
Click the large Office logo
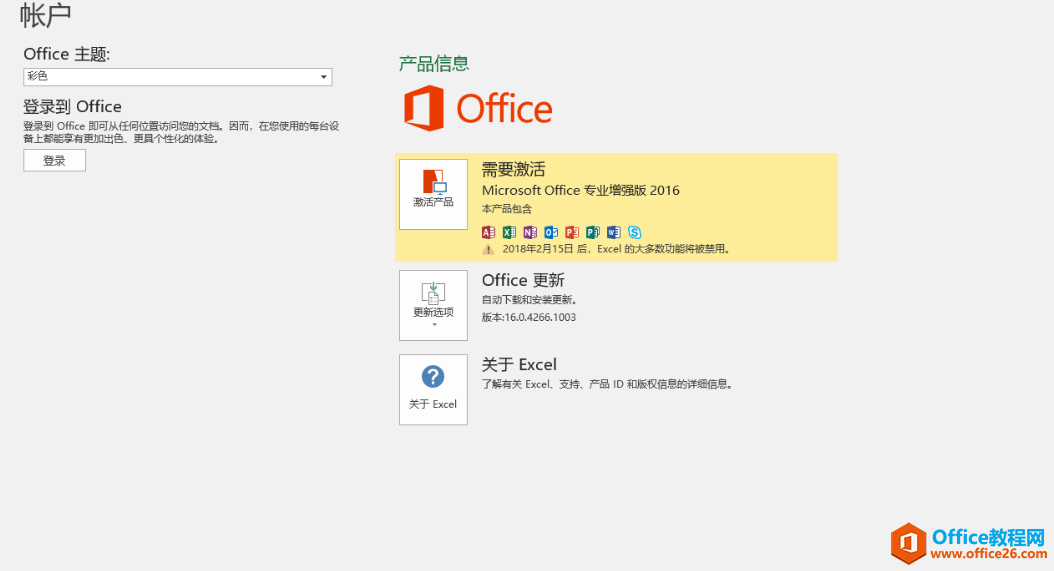coord(478,108)
